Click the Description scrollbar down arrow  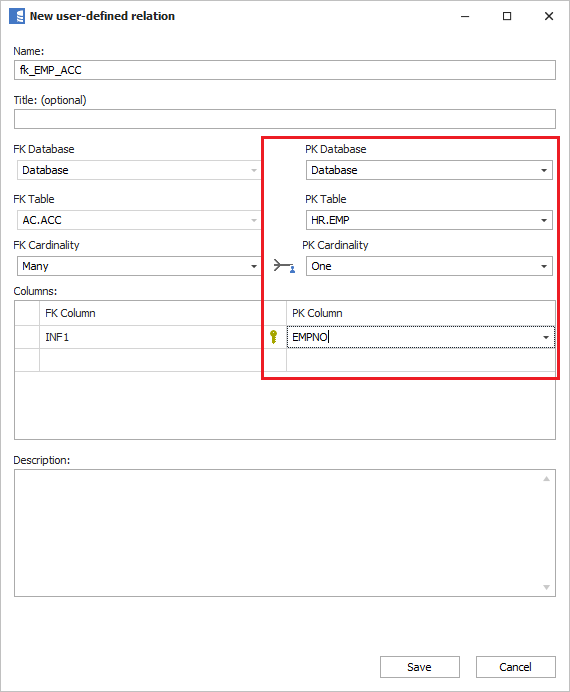coord(547,587)
